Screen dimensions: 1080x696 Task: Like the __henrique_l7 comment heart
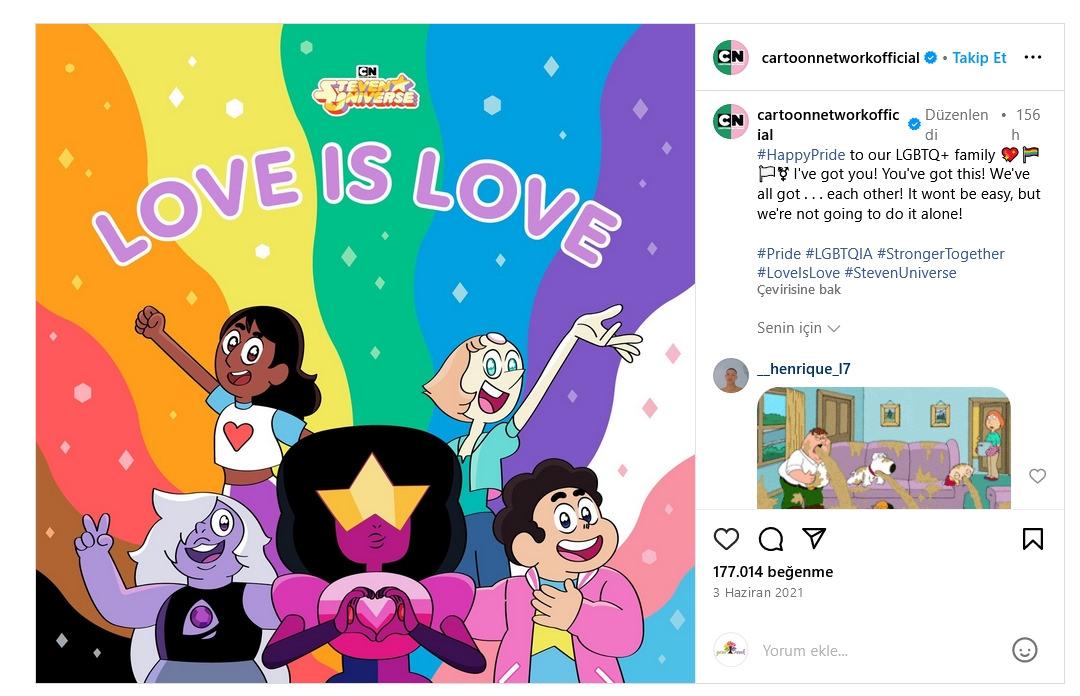1037,475
